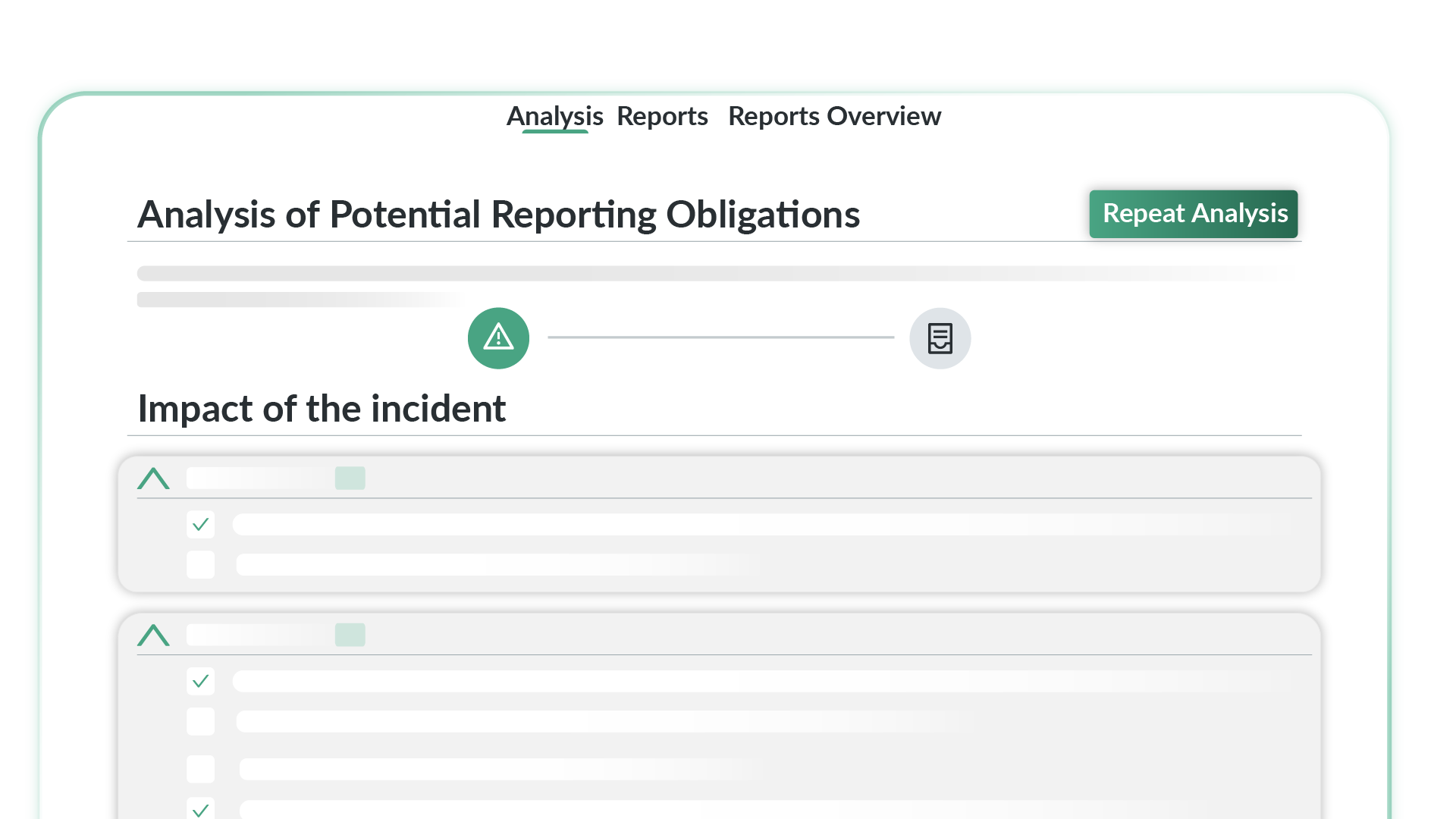The image size is (1456, 819).
Task: Click the green badge in second section header
Action: [350, 635]
